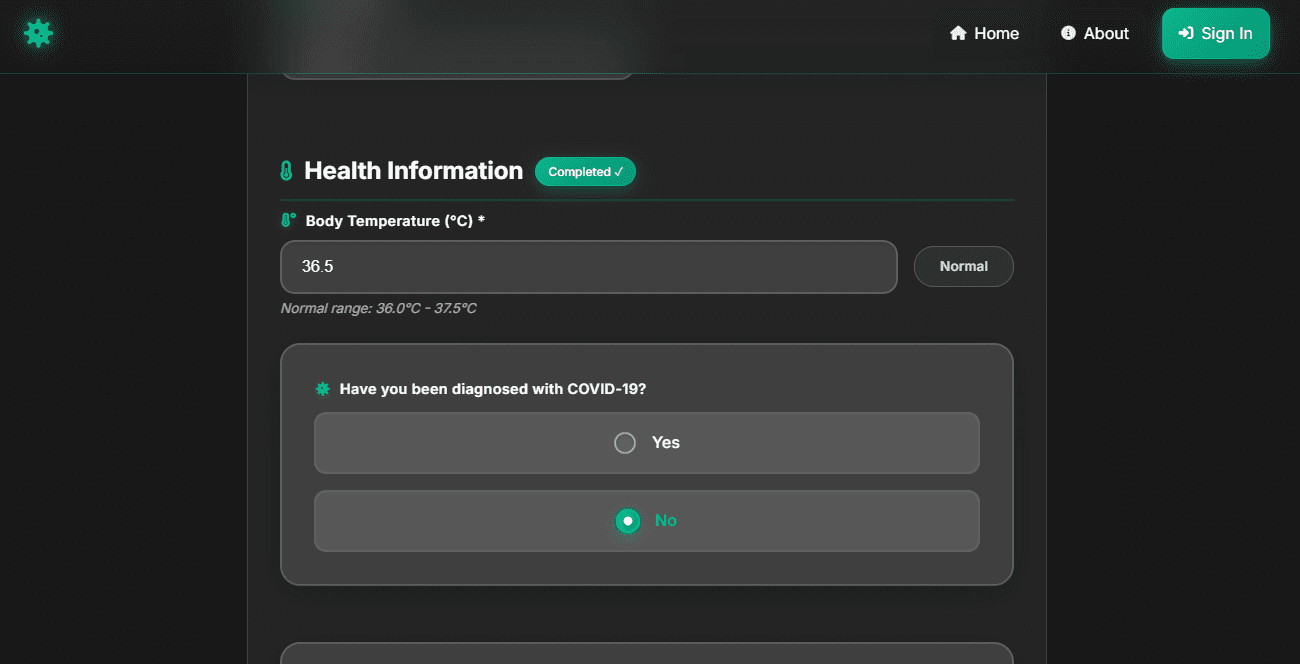This screenshot has height=664, width=1300.
Task: Open the partially visible section below the form
Action: pos(646,655)
